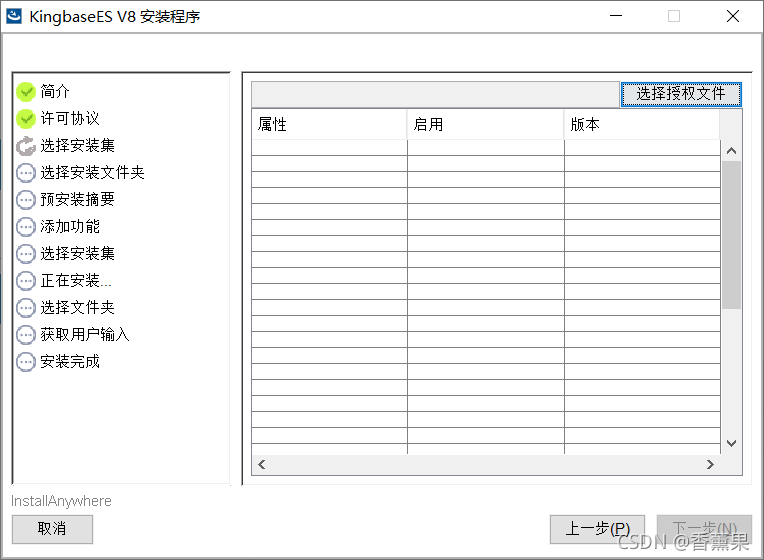This screenshot has width=764, height=560.
Task: Click the 取消 button
Action: (52, 529)
